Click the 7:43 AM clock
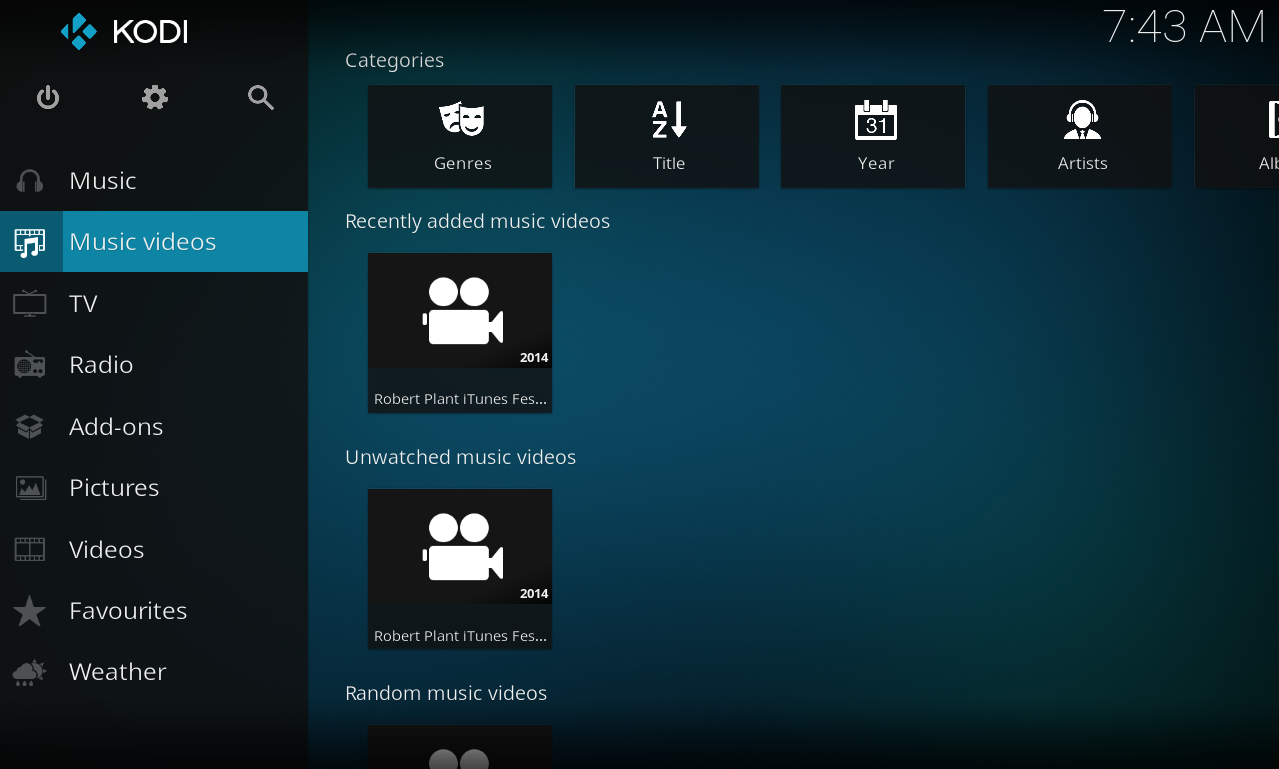Image resolution: width=1279 pixels, height=769 pixels. tap(1185, 28)
